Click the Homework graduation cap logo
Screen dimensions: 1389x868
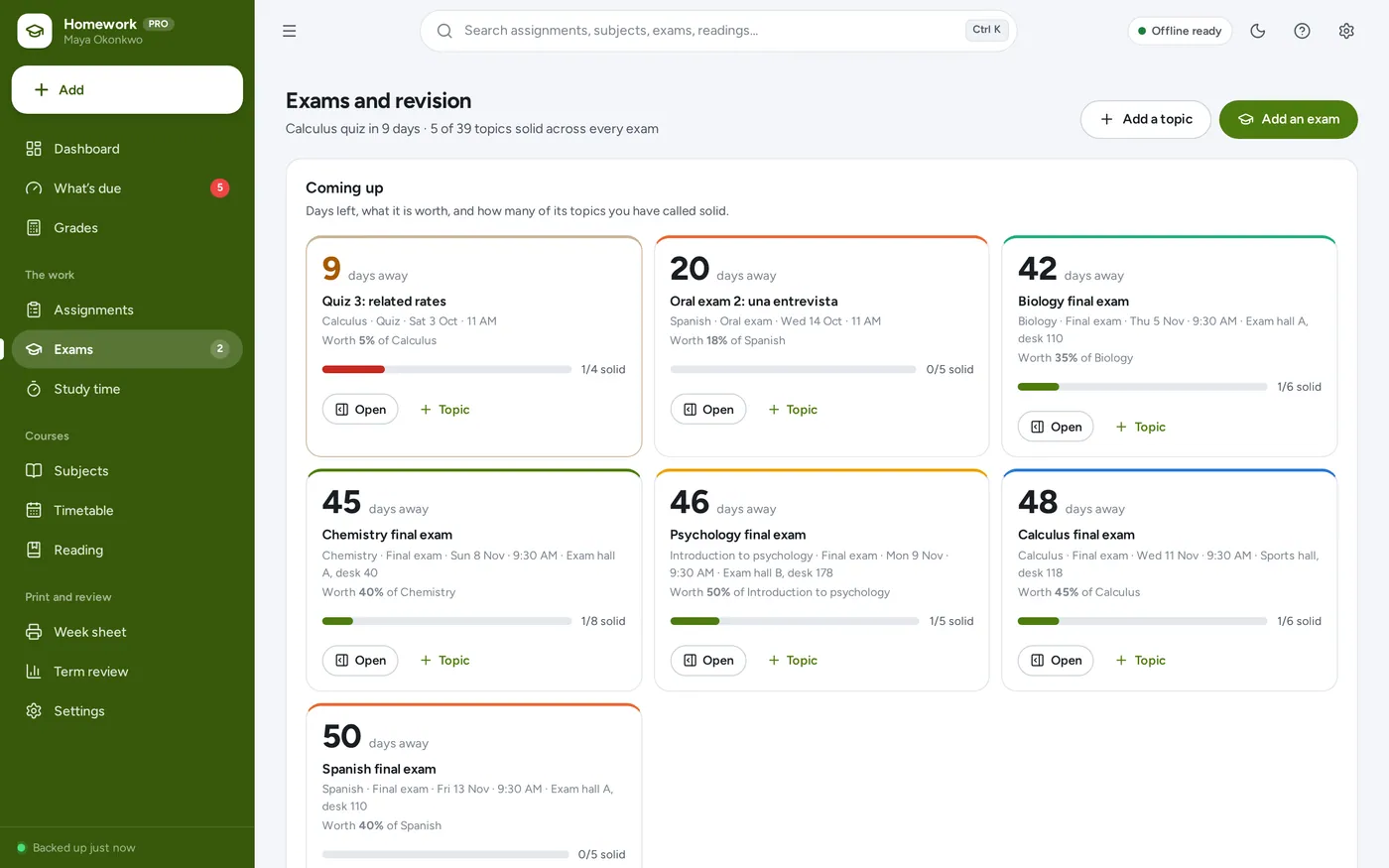tap(35, 31)
